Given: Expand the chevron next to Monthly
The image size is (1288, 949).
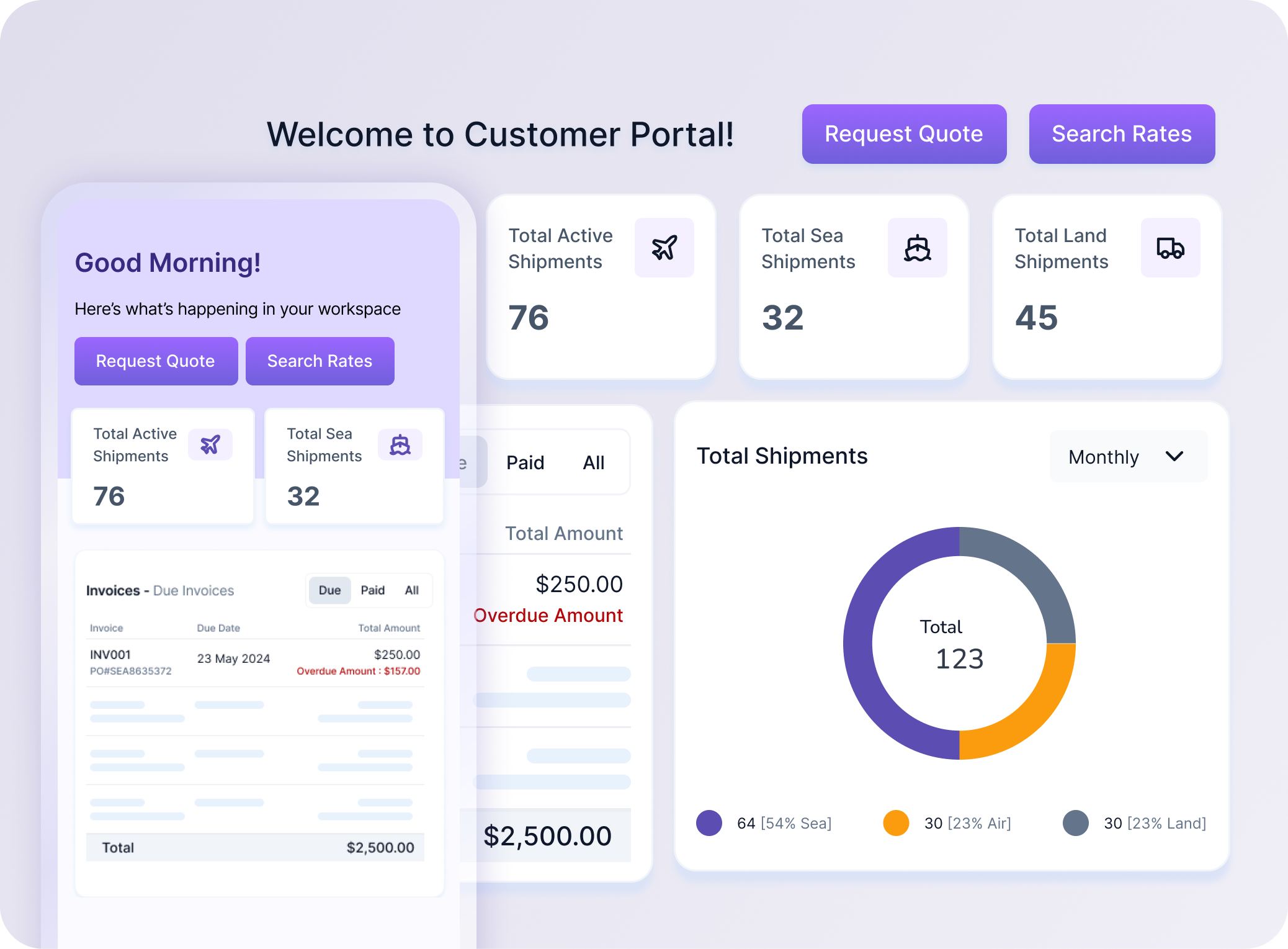Looking at the screenshot, I should 1174,457.
